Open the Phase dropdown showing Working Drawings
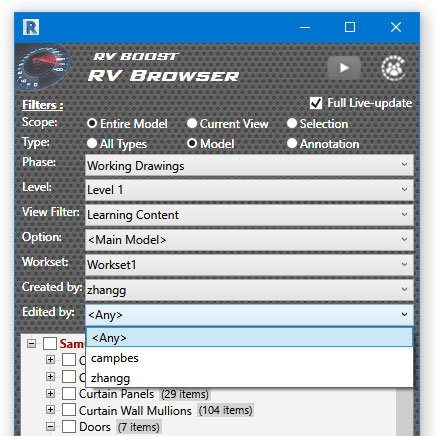 pos(249,165)
